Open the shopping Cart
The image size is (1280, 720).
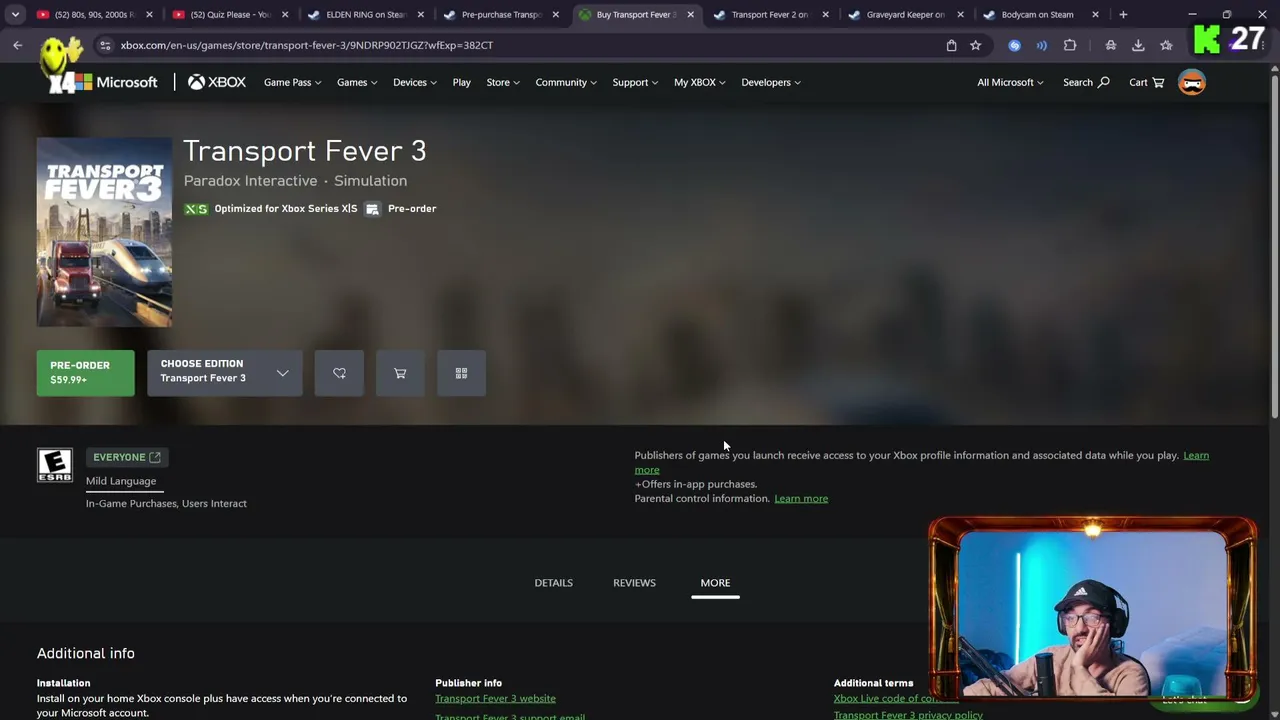click(x=1147, y=82)
